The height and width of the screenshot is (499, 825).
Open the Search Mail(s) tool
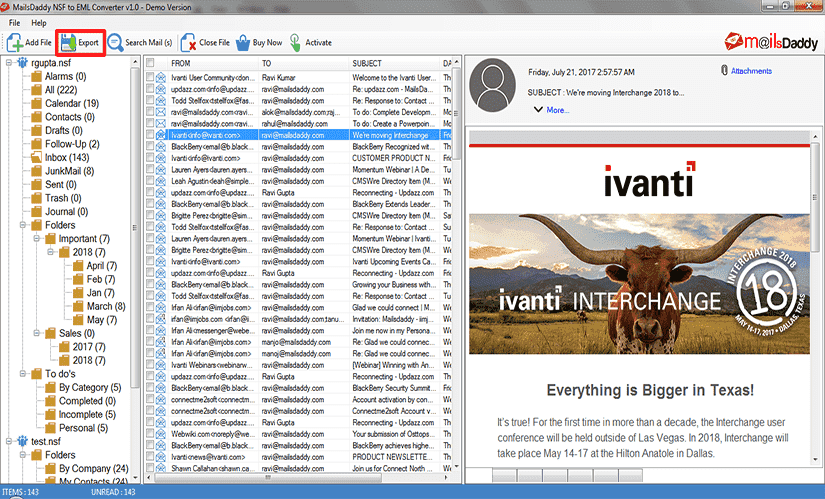pos(140,43)
